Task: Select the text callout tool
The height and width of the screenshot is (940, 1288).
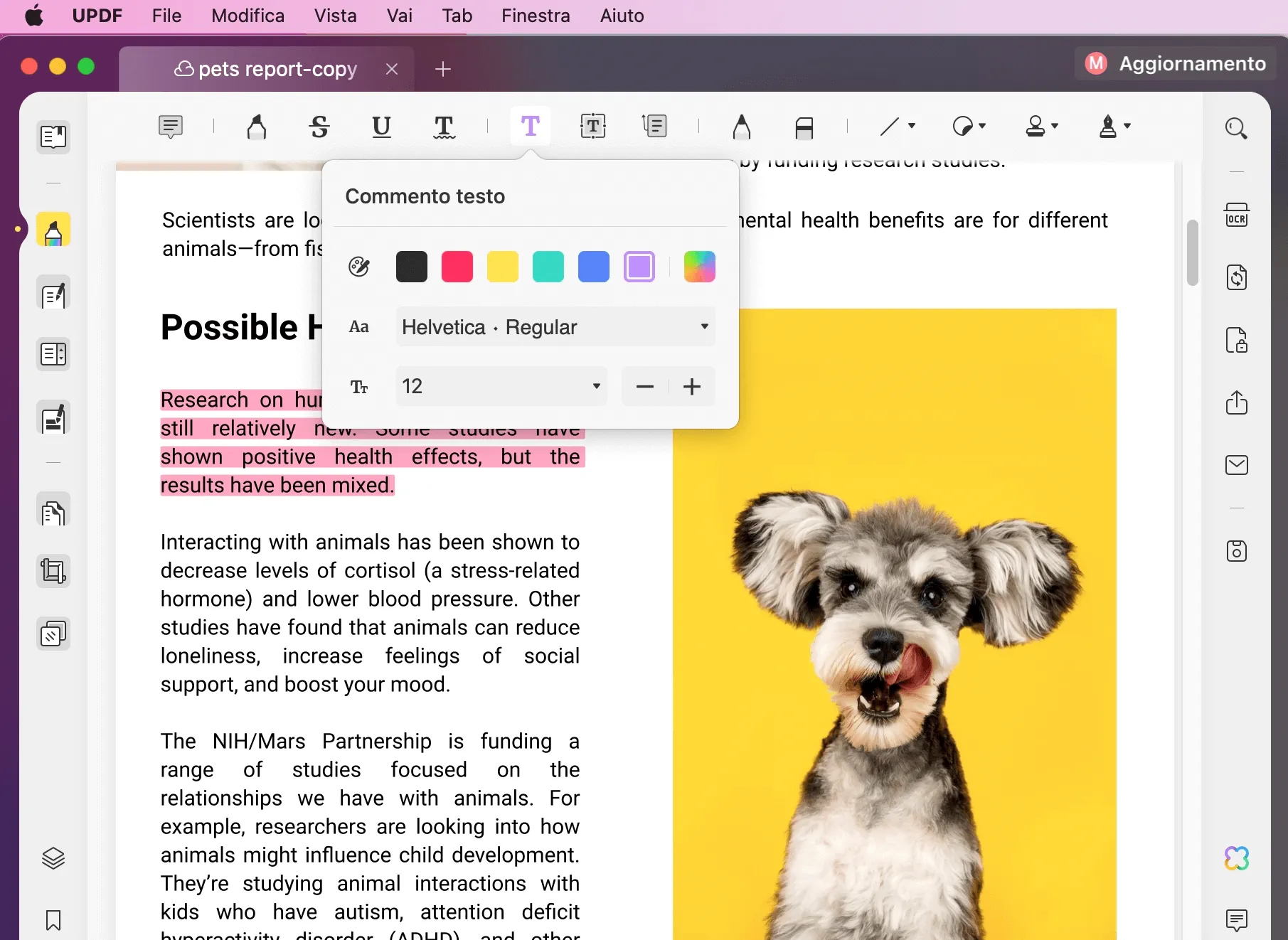Action: pos(654,127)
